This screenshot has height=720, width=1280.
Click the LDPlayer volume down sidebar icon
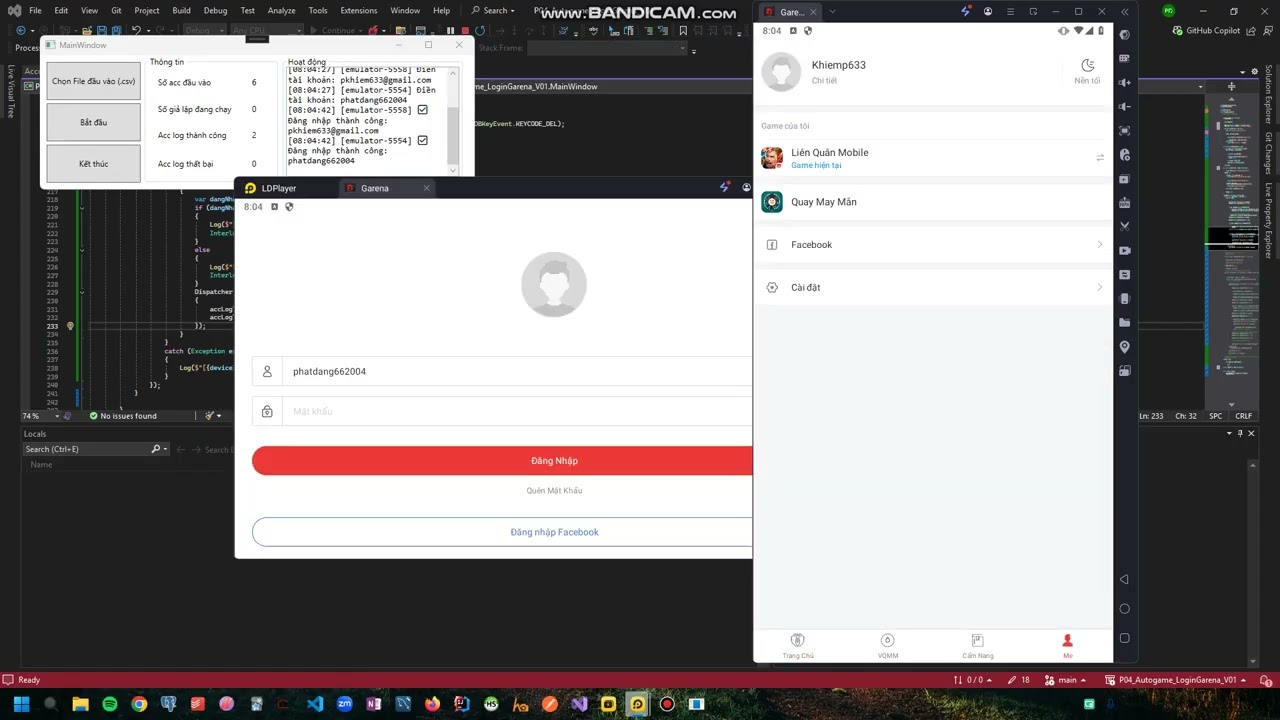(1125, 107)
